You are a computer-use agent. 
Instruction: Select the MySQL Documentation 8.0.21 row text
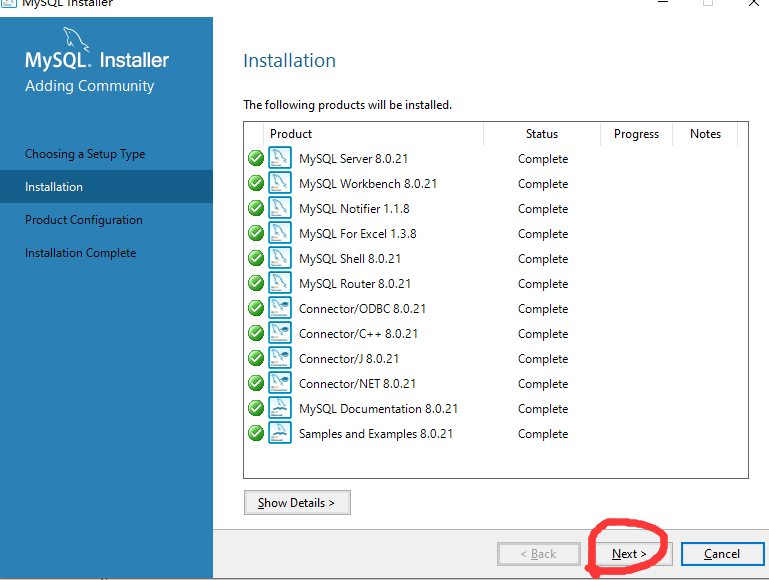click(x=379, y=409)
